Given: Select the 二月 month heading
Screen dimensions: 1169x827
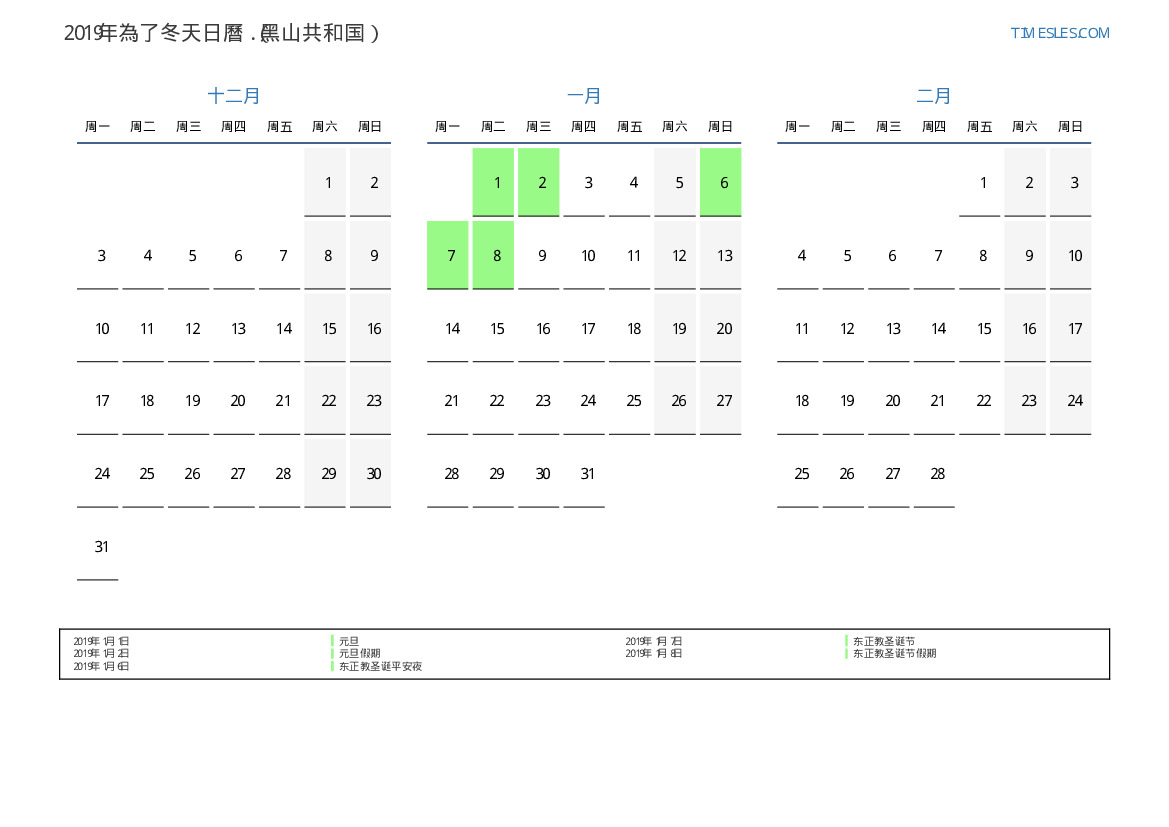Looking at the screenshot, I should click(934, 96).
